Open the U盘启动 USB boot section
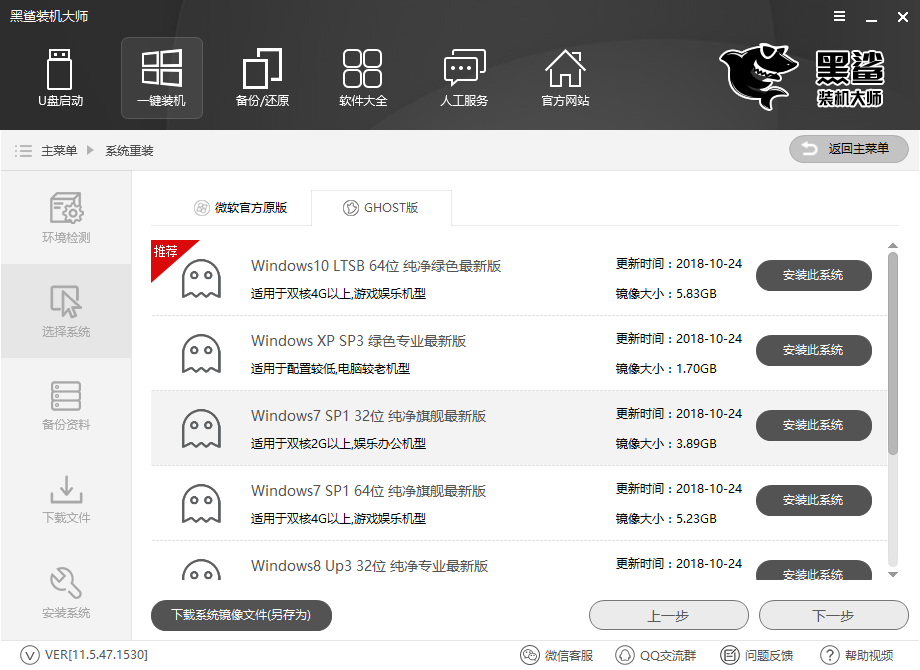This screenshot has height=670, width=920. [60, 78]
